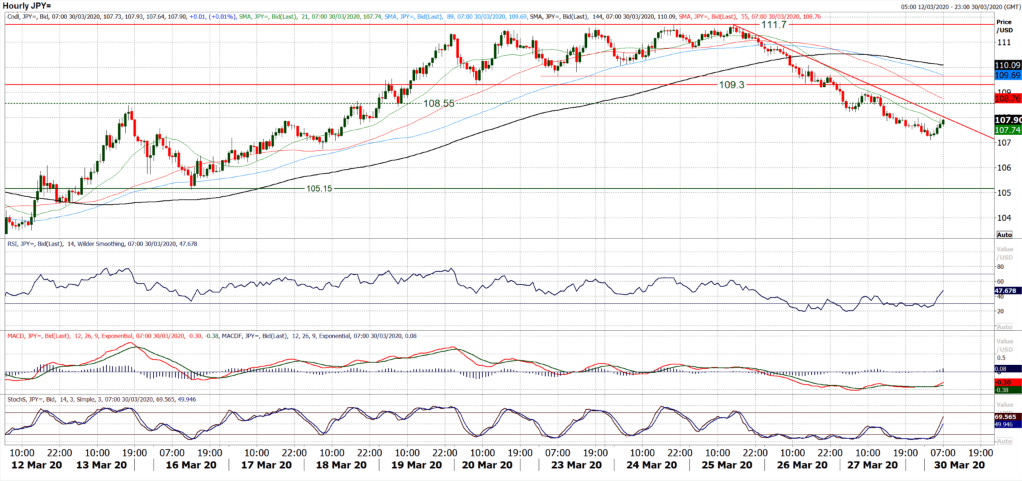Select the 110.09 black SMA price tag
Screen dimensions: 1022x481
point(1006,65)
